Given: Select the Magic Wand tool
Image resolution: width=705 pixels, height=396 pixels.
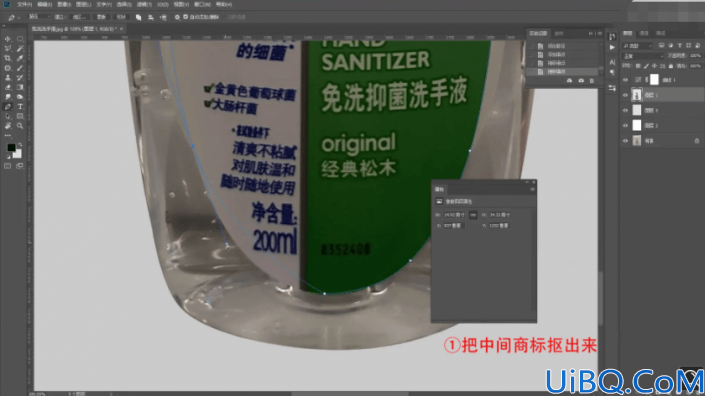Looking at the screenshot, I should (20, 49).
